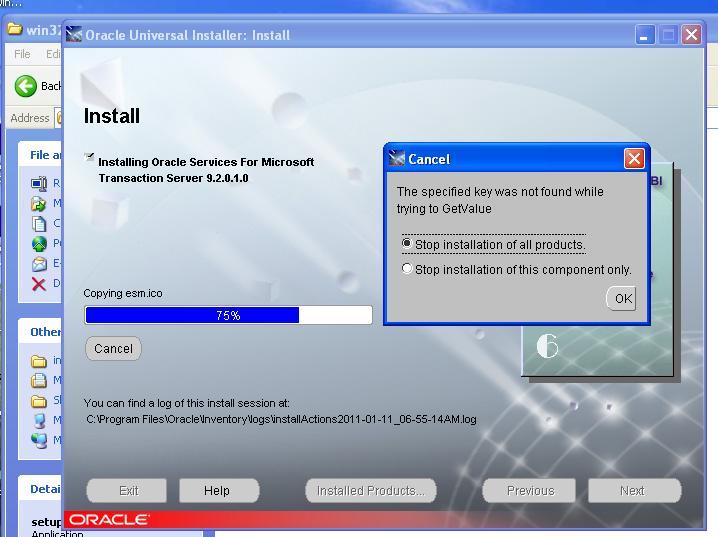Click the Cancel dialog title icon
The width and height of the screenshot is (718, 537).
(x=397, y=158)
